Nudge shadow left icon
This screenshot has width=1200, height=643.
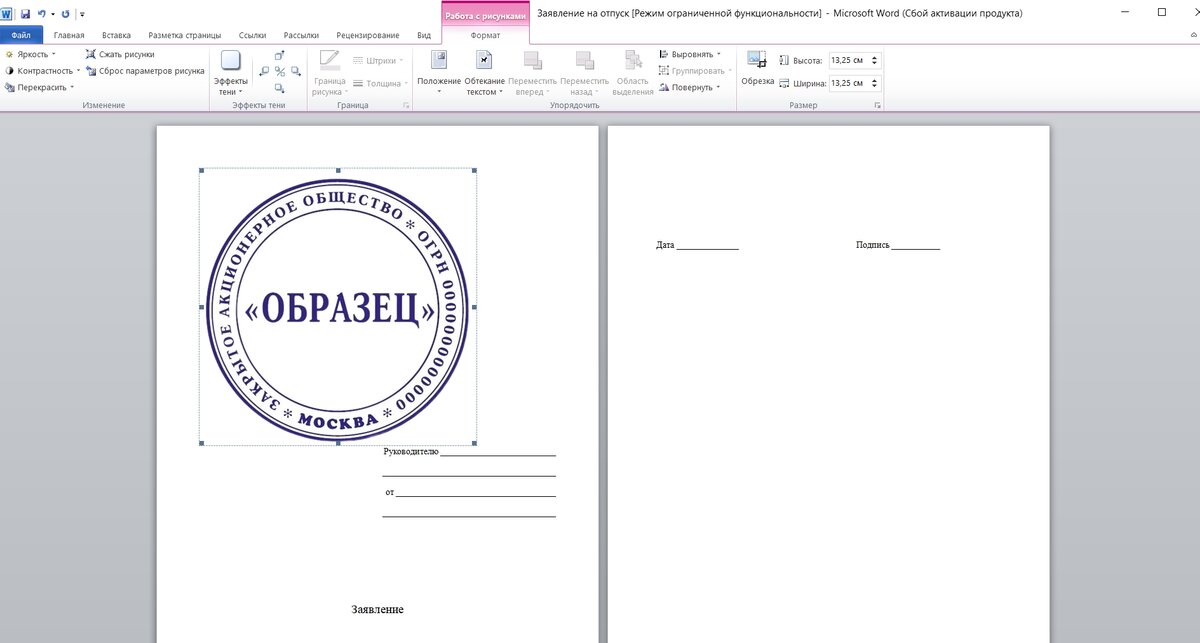(264, 71)
